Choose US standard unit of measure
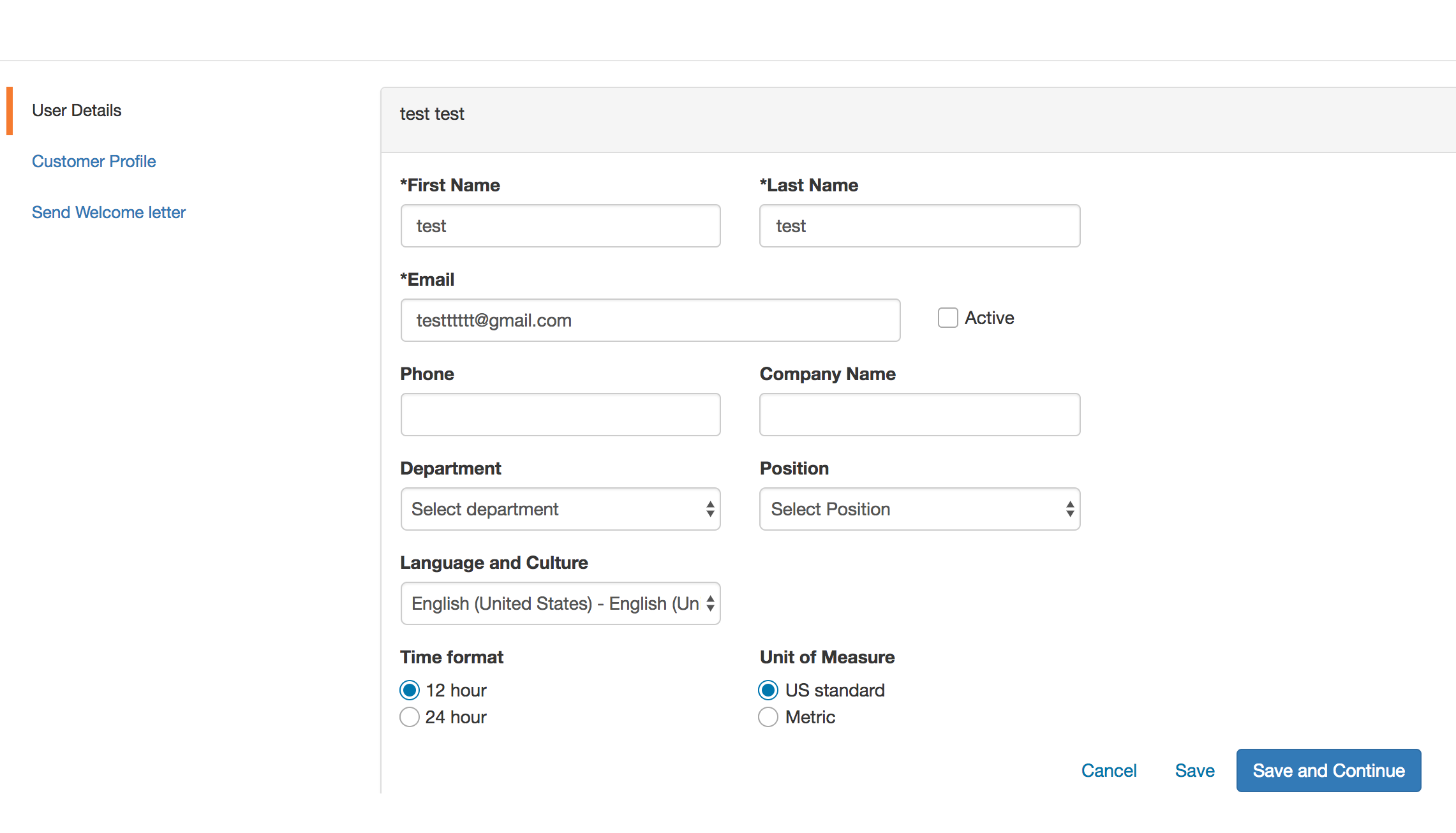Image resolution: width=1456 pixels, height=833 pixels. point(768,689)
